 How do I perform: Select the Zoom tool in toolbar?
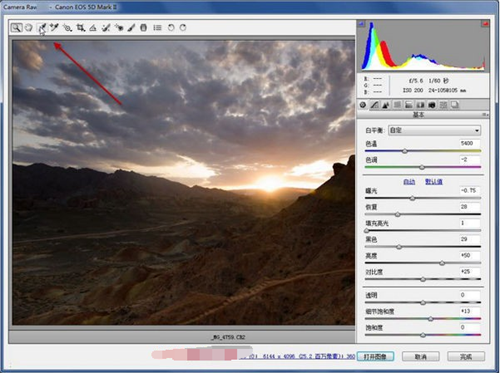pos(16,28)
